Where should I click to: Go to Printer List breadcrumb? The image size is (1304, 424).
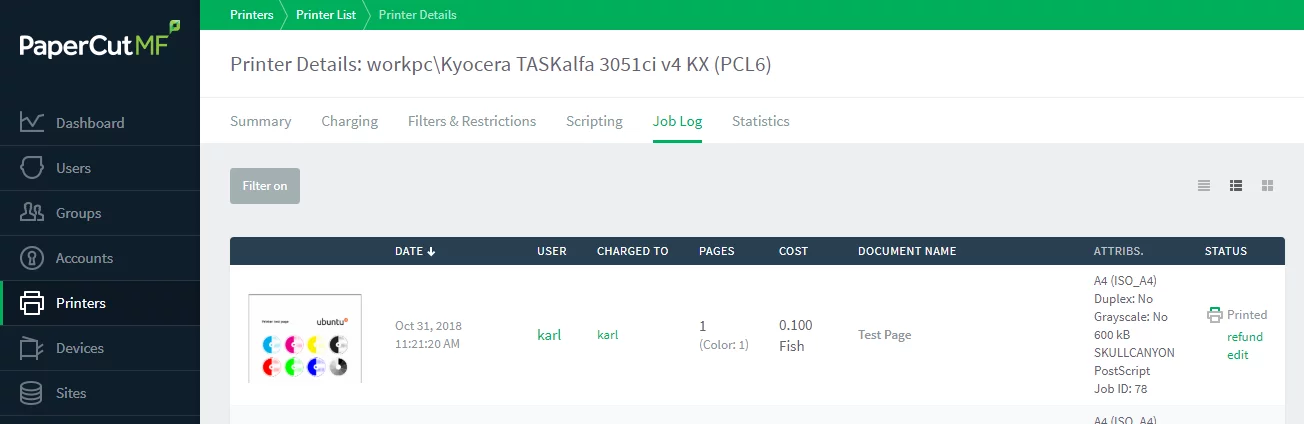pyautogui.click(x=325, y=15)
